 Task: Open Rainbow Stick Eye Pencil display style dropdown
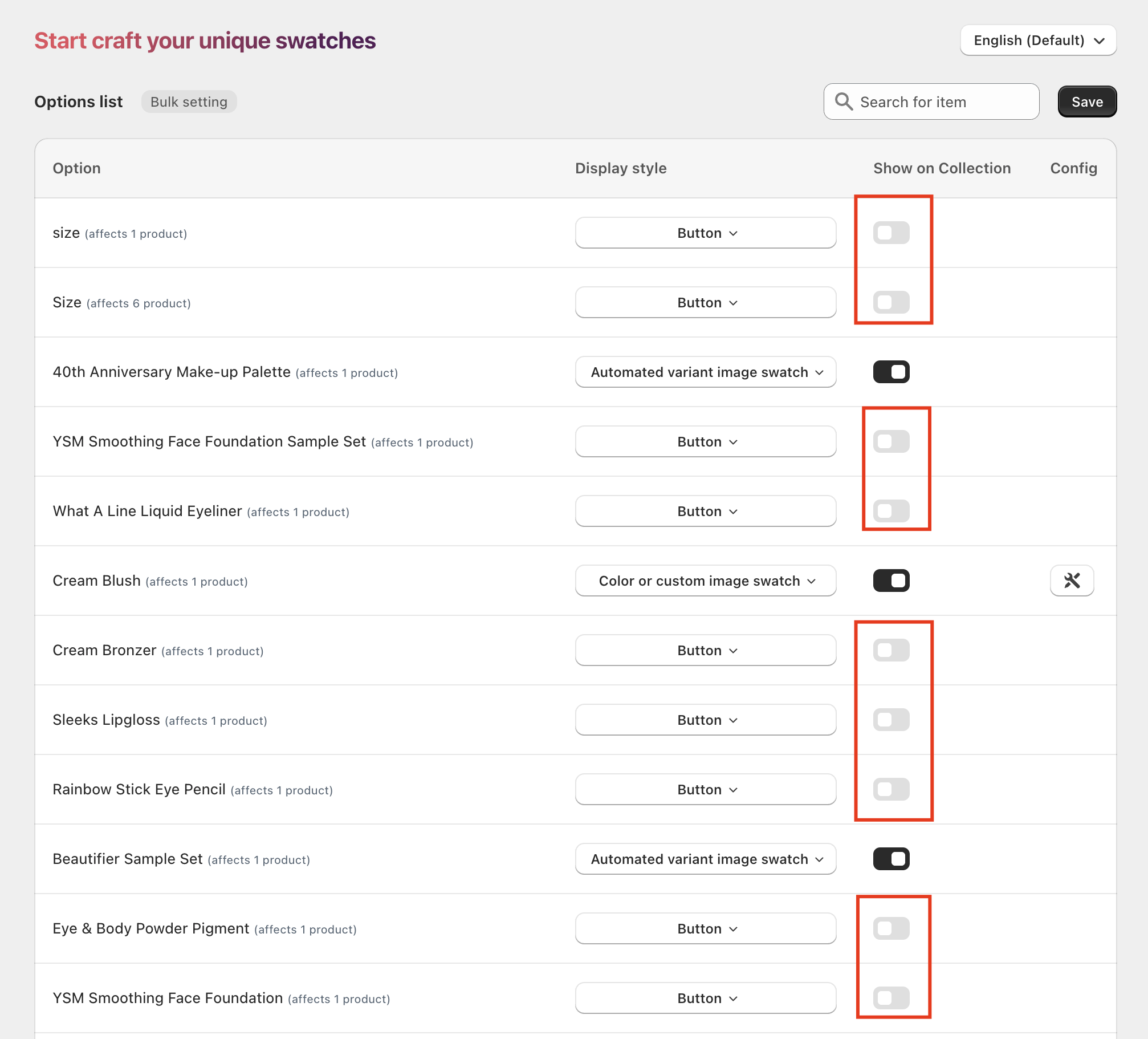(706, 789)
